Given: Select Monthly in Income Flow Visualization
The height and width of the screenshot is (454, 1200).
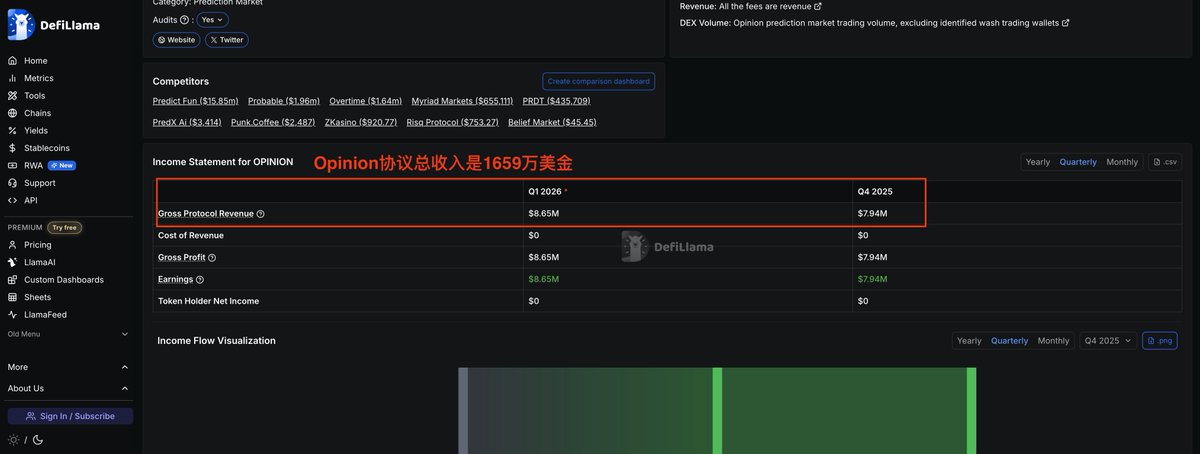Looking at the screenshot, I should pos(1053,341).
